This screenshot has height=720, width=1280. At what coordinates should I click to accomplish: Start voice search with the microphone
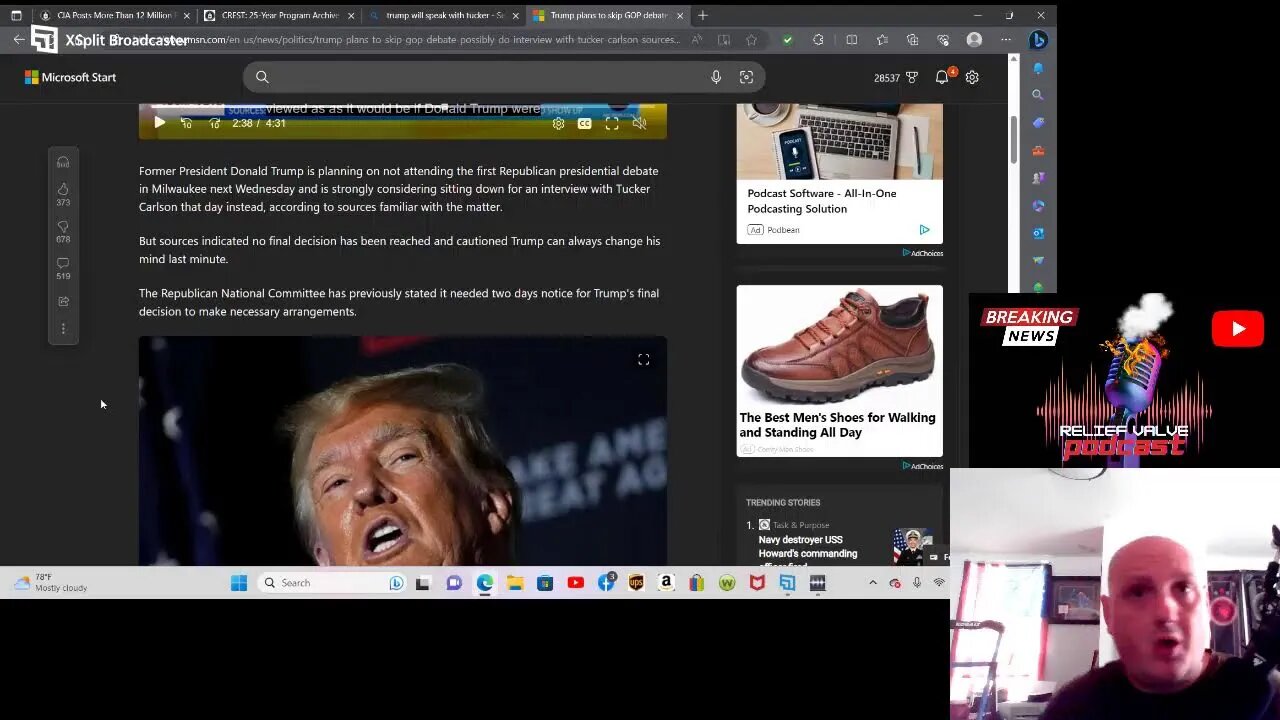[716, 77]
